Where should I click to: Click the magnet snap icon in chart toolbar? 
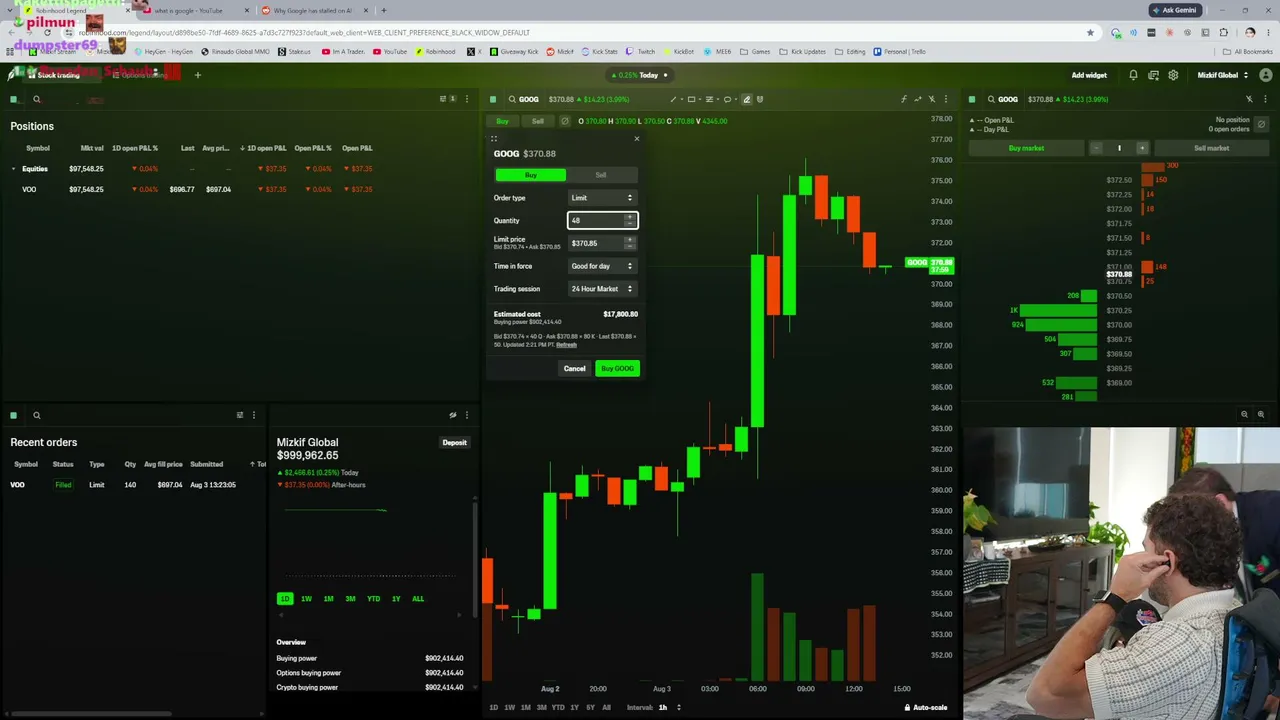760,99
